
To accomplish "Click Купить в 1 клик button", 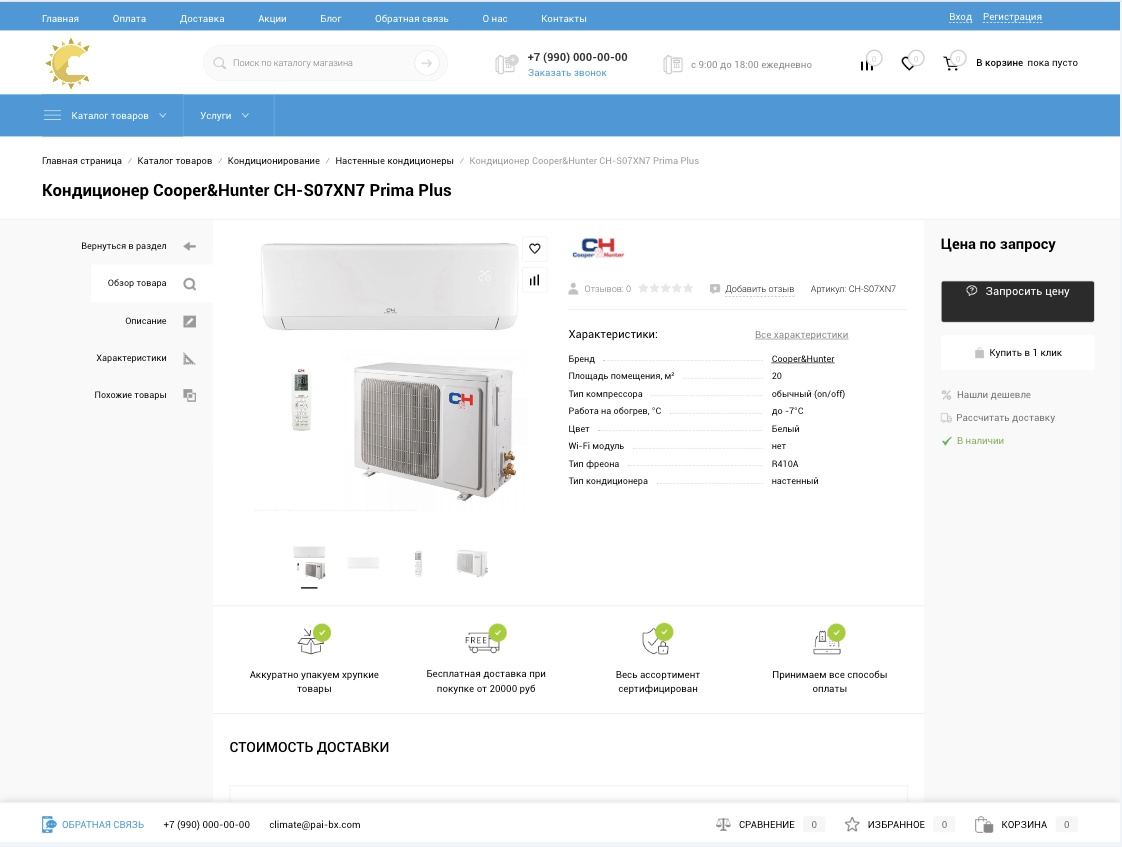I will pos(1018,353).
